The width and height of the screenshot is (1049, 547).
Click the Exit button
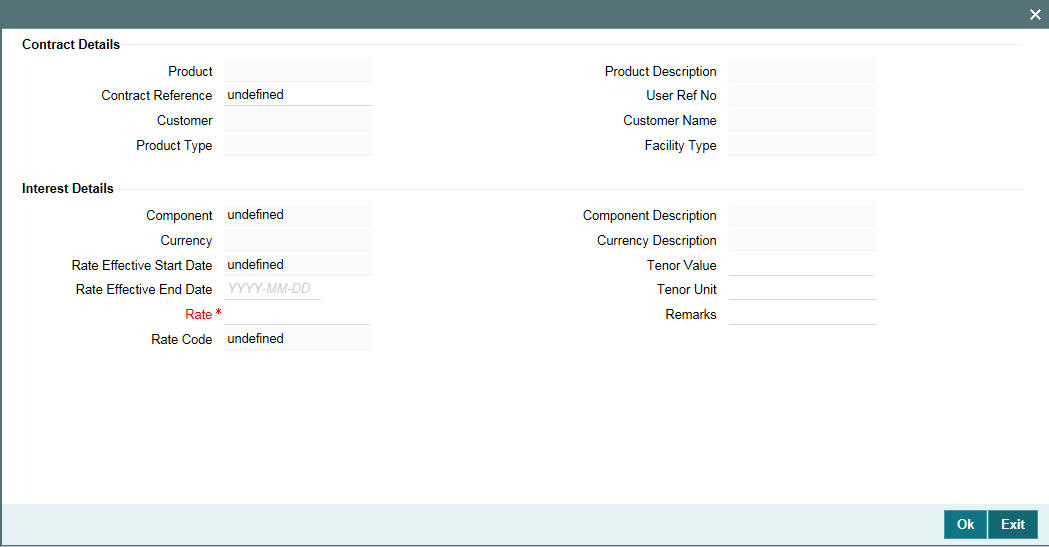[1013, 524]
